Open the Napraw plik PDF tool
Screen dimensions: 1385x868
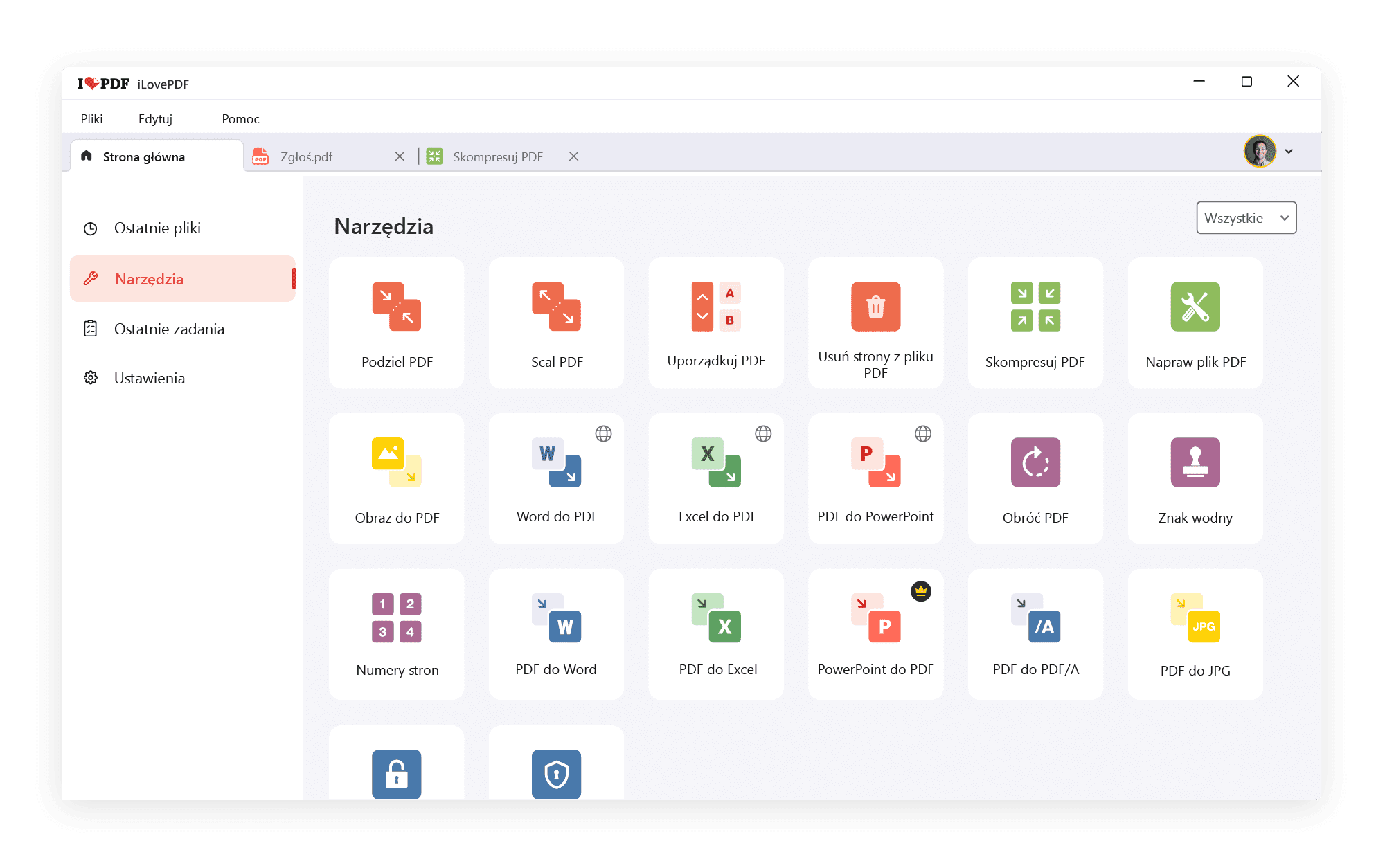[1195, 323]
